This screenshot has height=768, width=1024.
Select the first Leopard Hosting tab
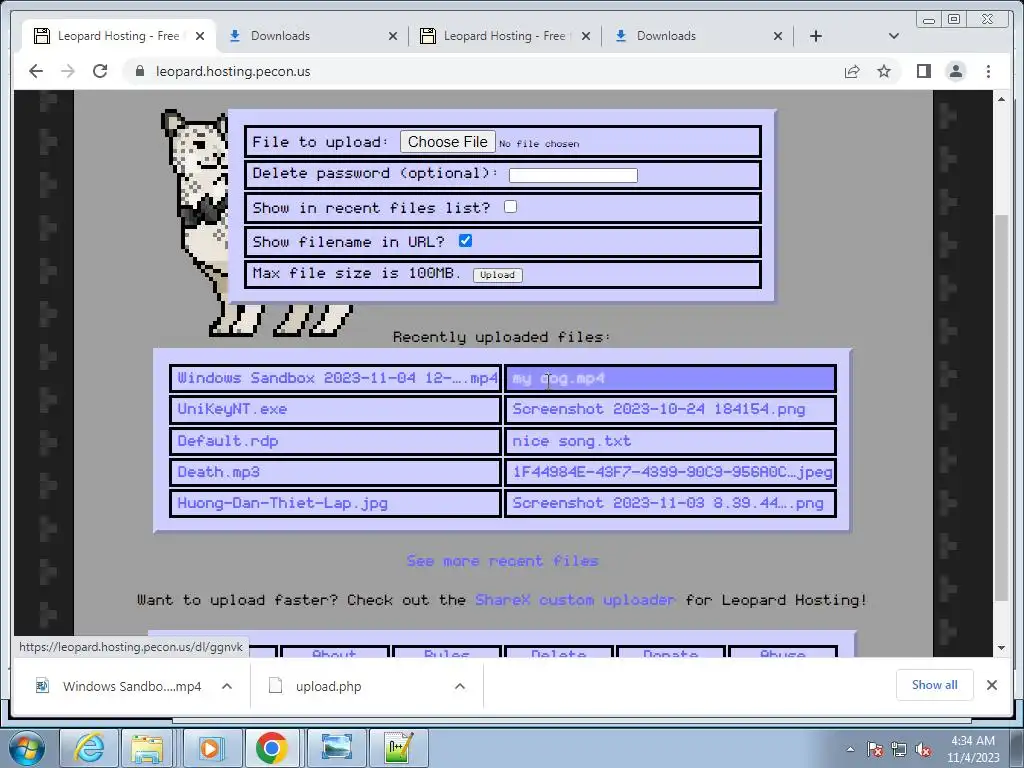120,36
